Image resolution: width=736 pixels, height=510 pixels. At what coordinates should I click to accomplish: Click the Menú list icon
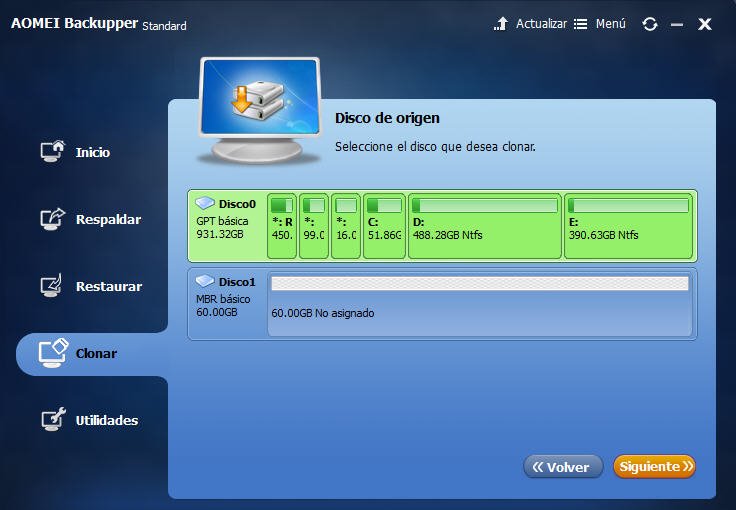tap(580, 24)
